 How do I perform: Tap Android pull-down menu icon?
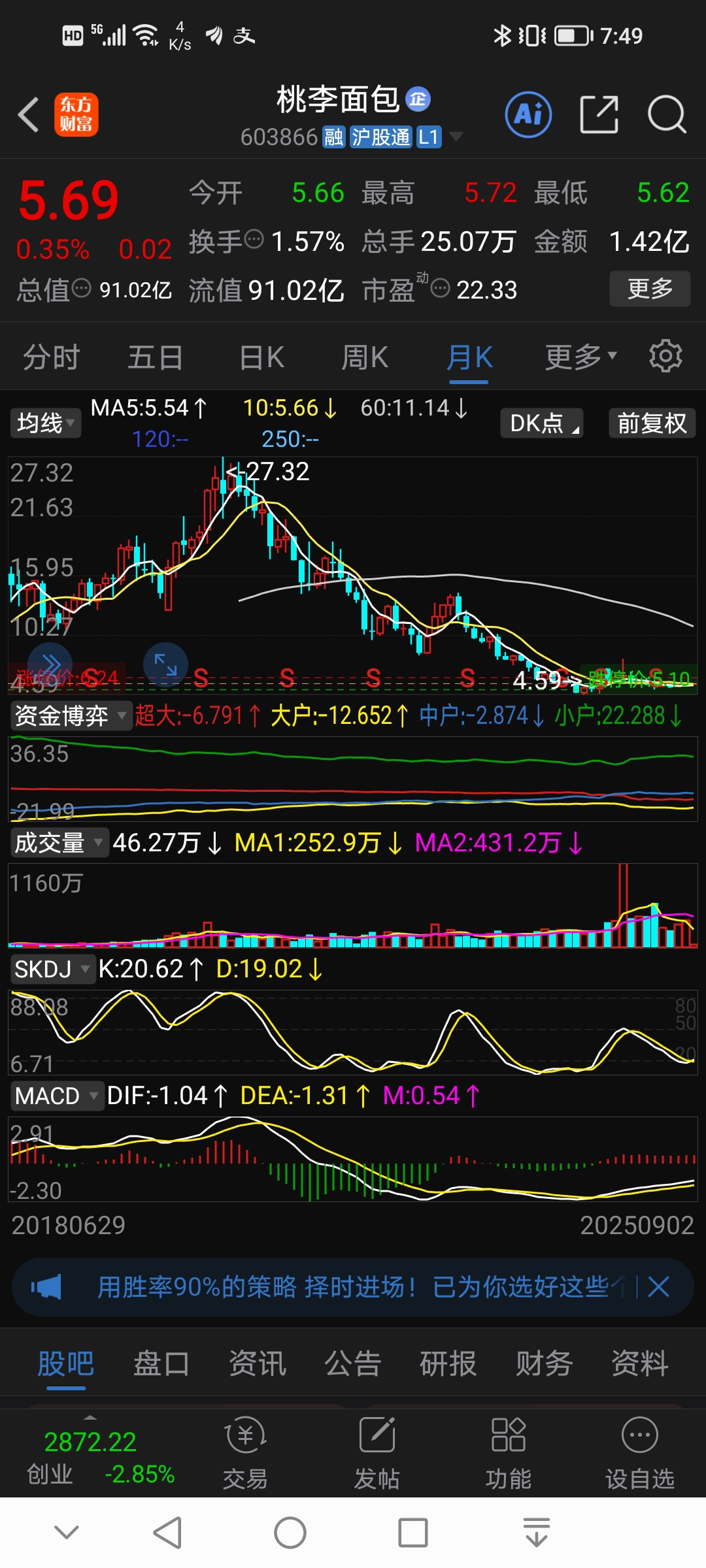(537, 1532)
